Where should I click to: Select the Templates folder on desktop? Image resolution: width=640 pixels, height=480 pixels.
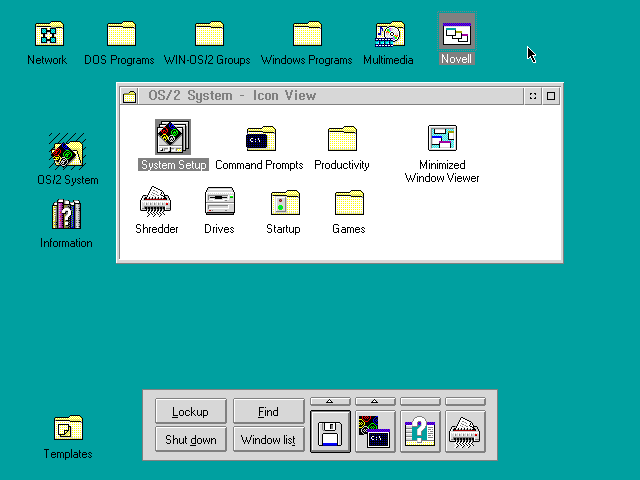click(x=68, y=428)
